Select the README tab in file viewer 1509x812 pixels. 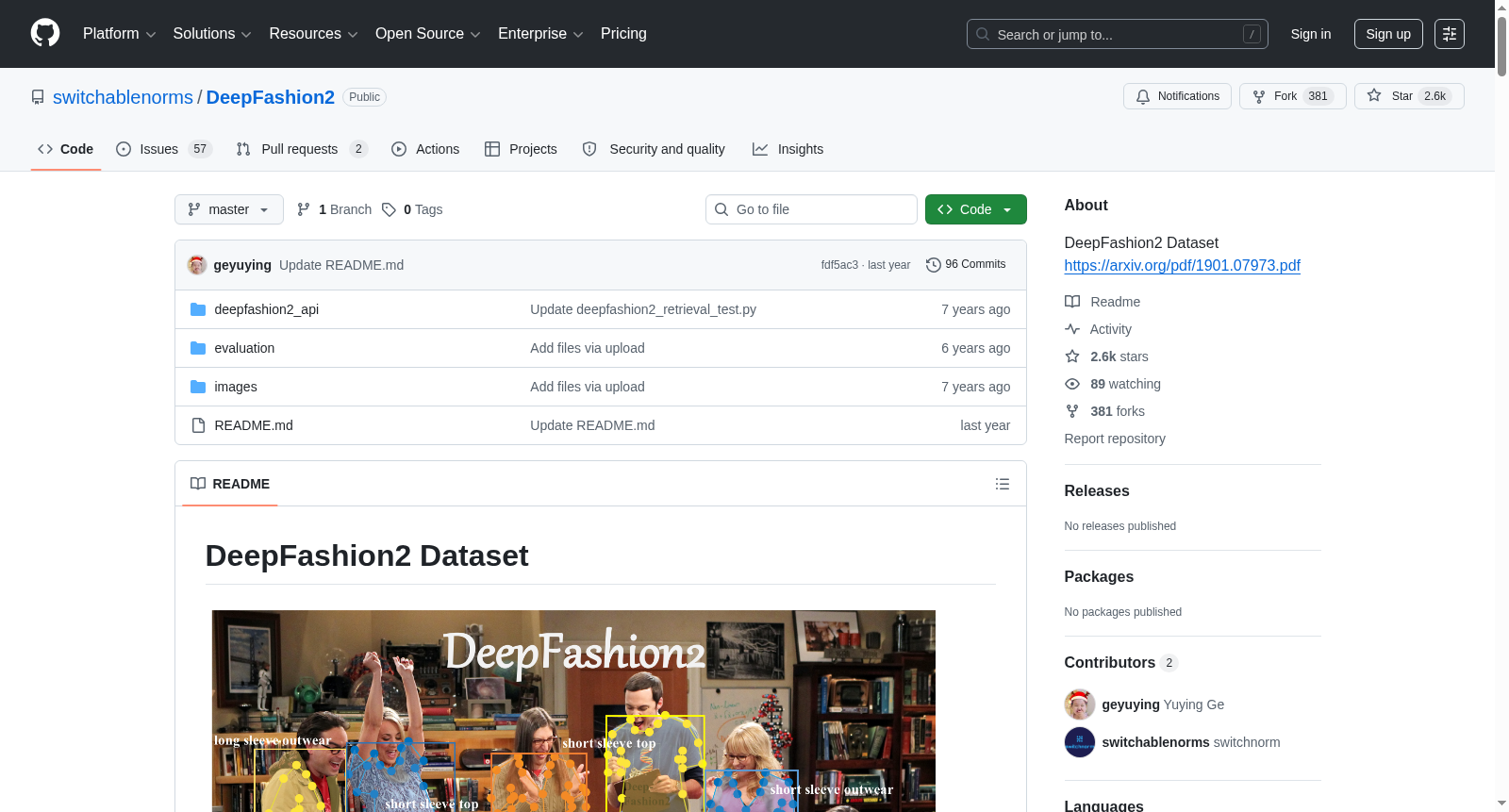point(230,484)
